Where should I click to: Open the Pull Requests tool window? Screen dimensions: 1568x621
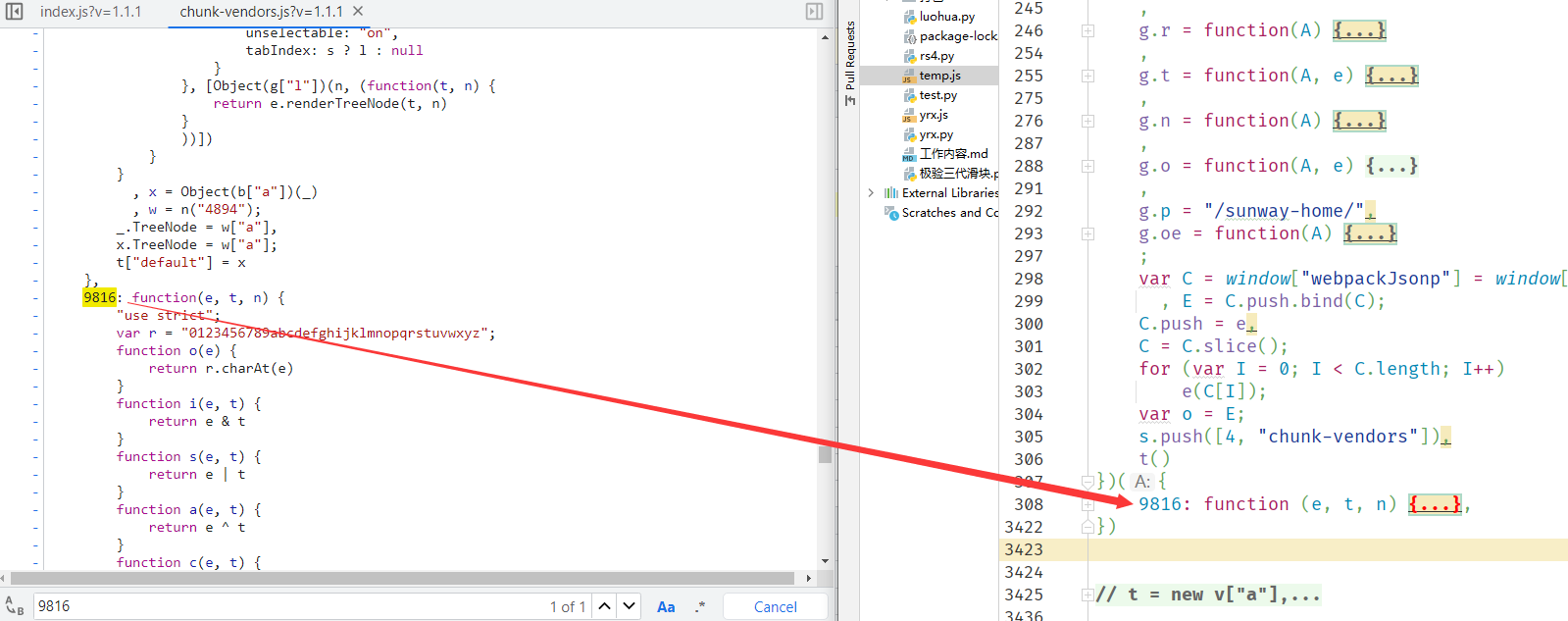tap(850, 63)
